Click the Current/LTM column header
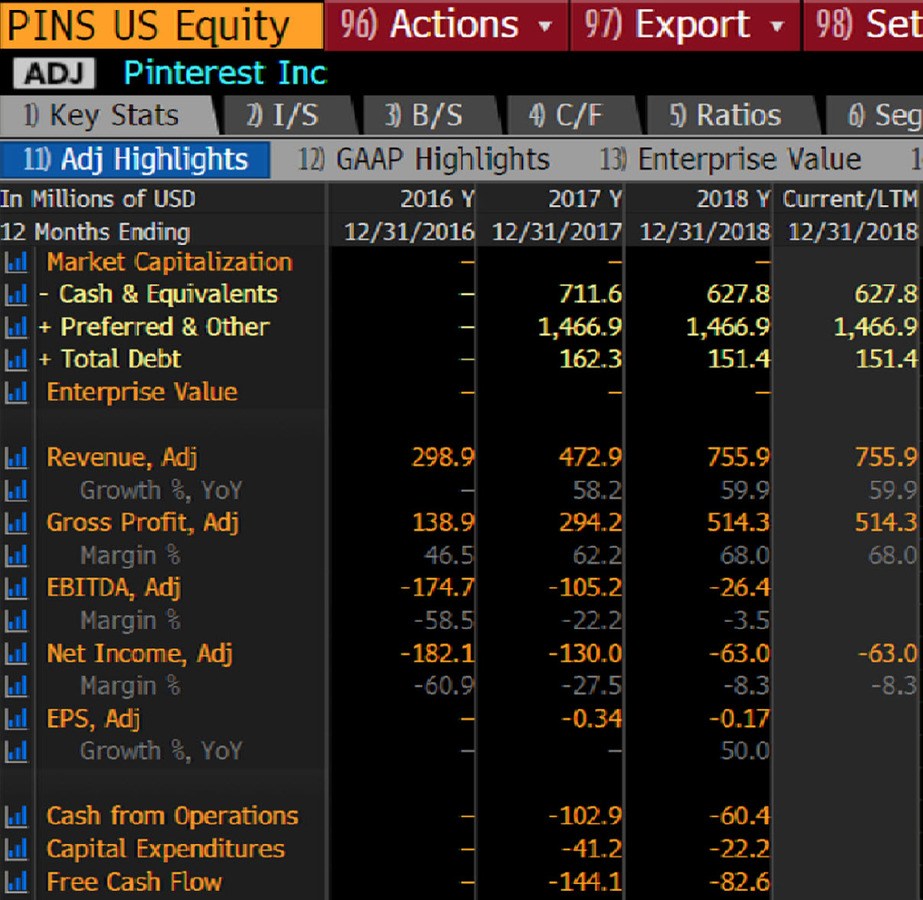The height and width of the screenshot is (900, 923). point(850,199)
